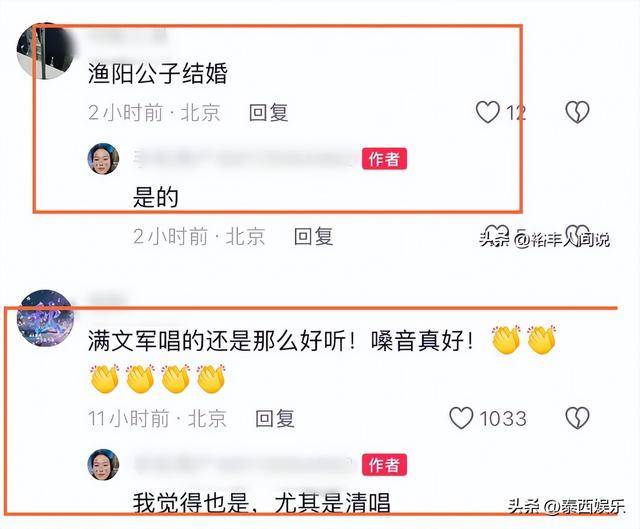Open blurred author name above 我觉得也是
This screenshot has height=529, width=640.
click(x=244, y=465)
